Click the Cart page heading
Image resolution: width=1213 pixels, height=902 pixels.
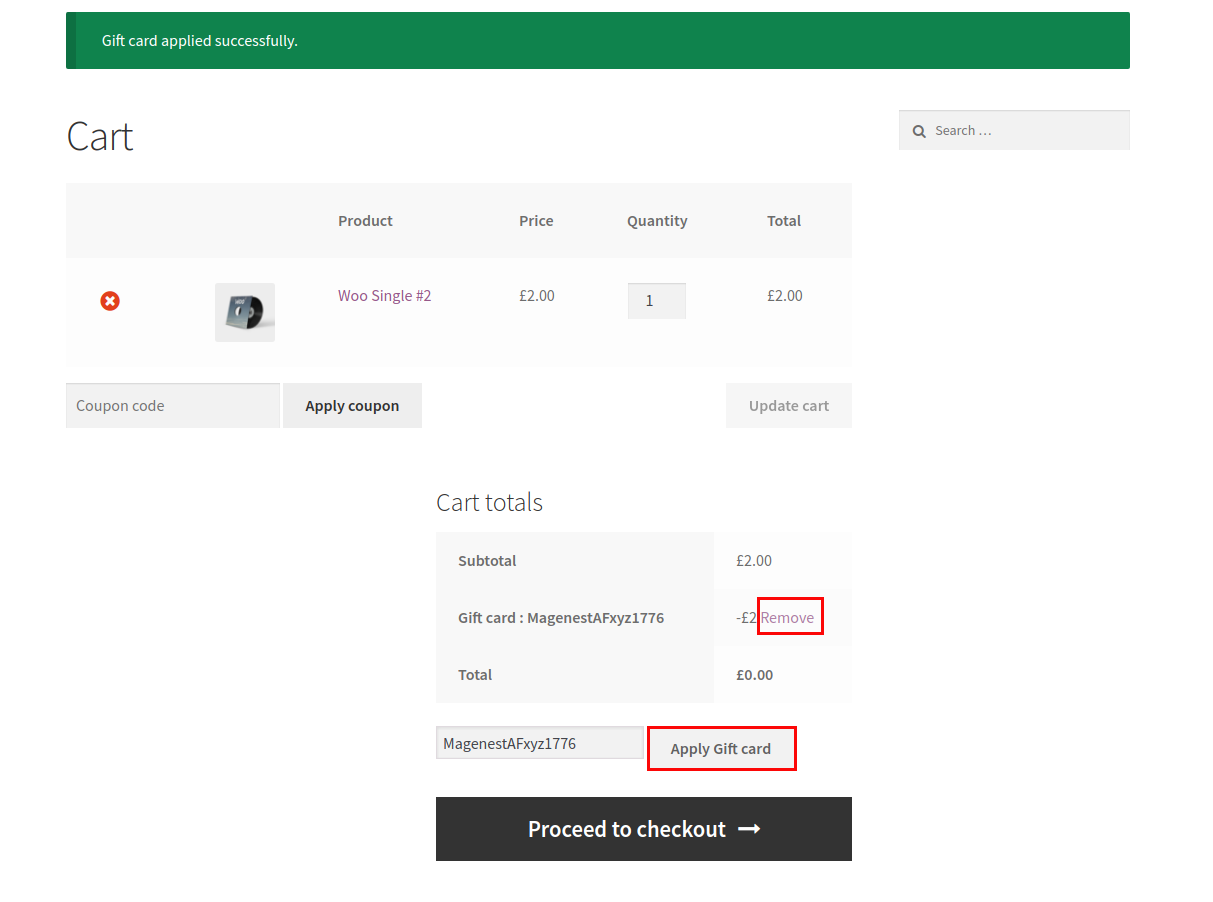(x=100, y=136)
